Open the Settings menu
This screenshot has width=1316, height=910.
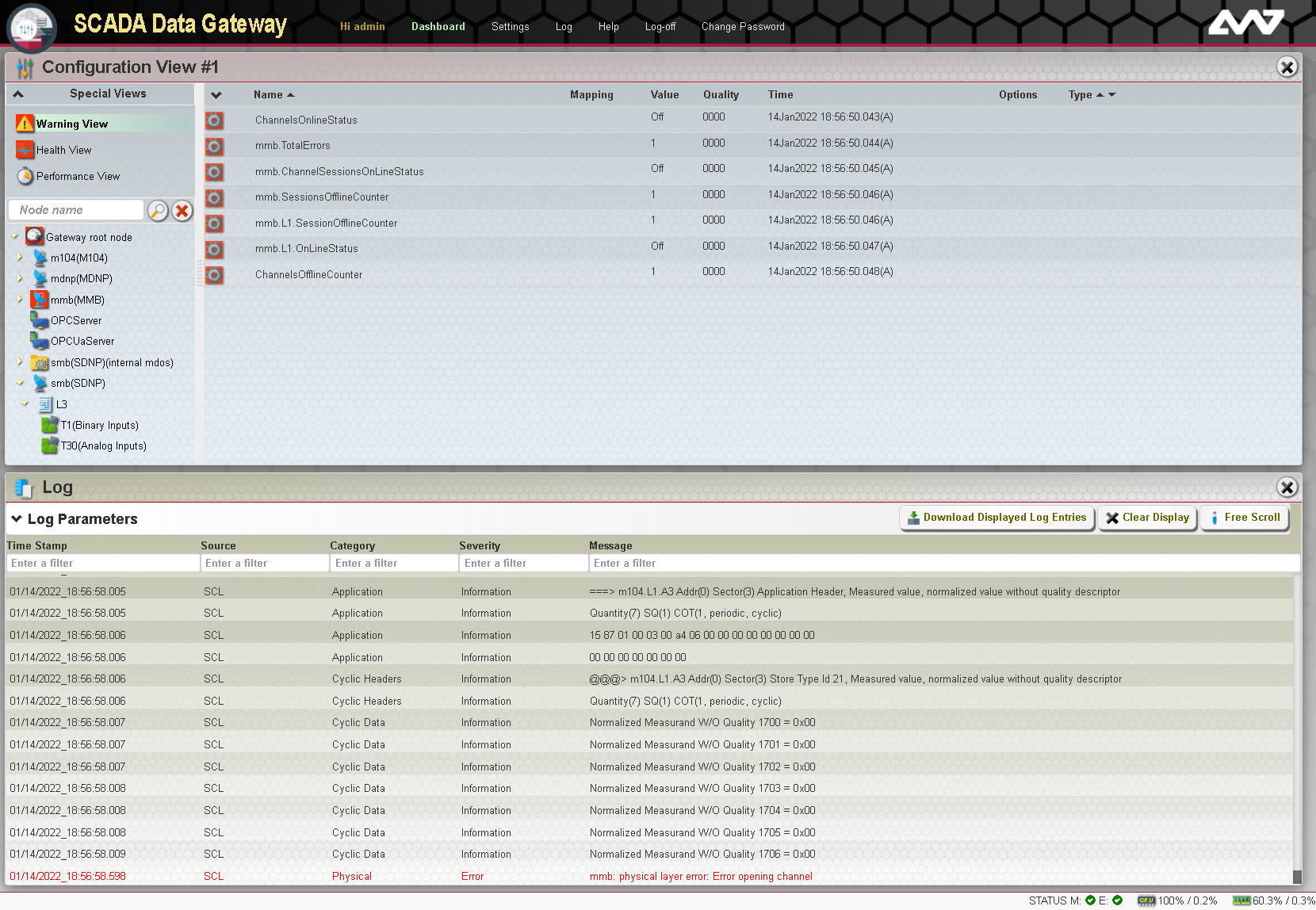tap(510, 26)
